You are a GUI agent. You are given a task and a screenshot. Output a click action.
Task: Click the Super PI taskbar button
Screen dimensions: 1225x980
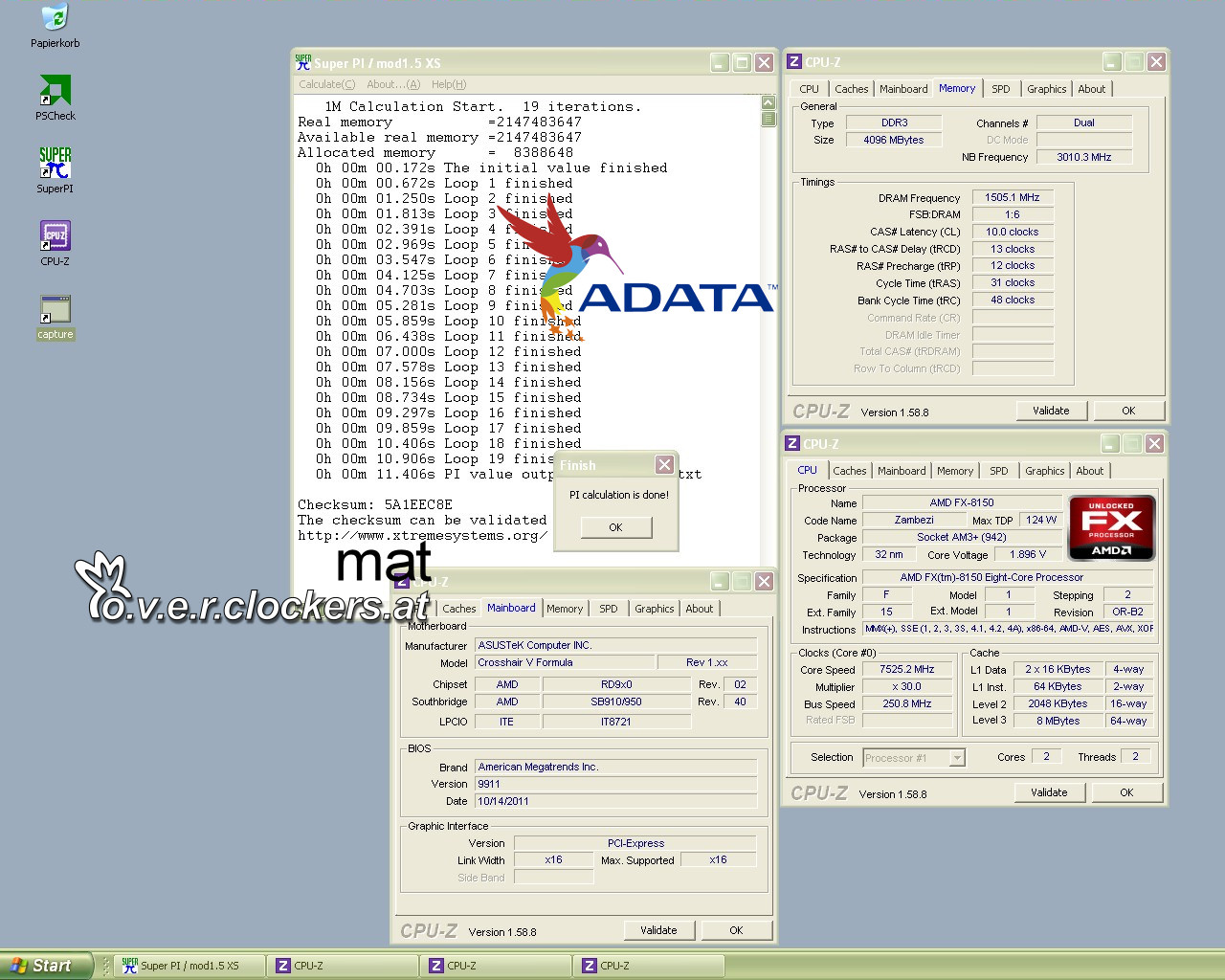[189, 966]
